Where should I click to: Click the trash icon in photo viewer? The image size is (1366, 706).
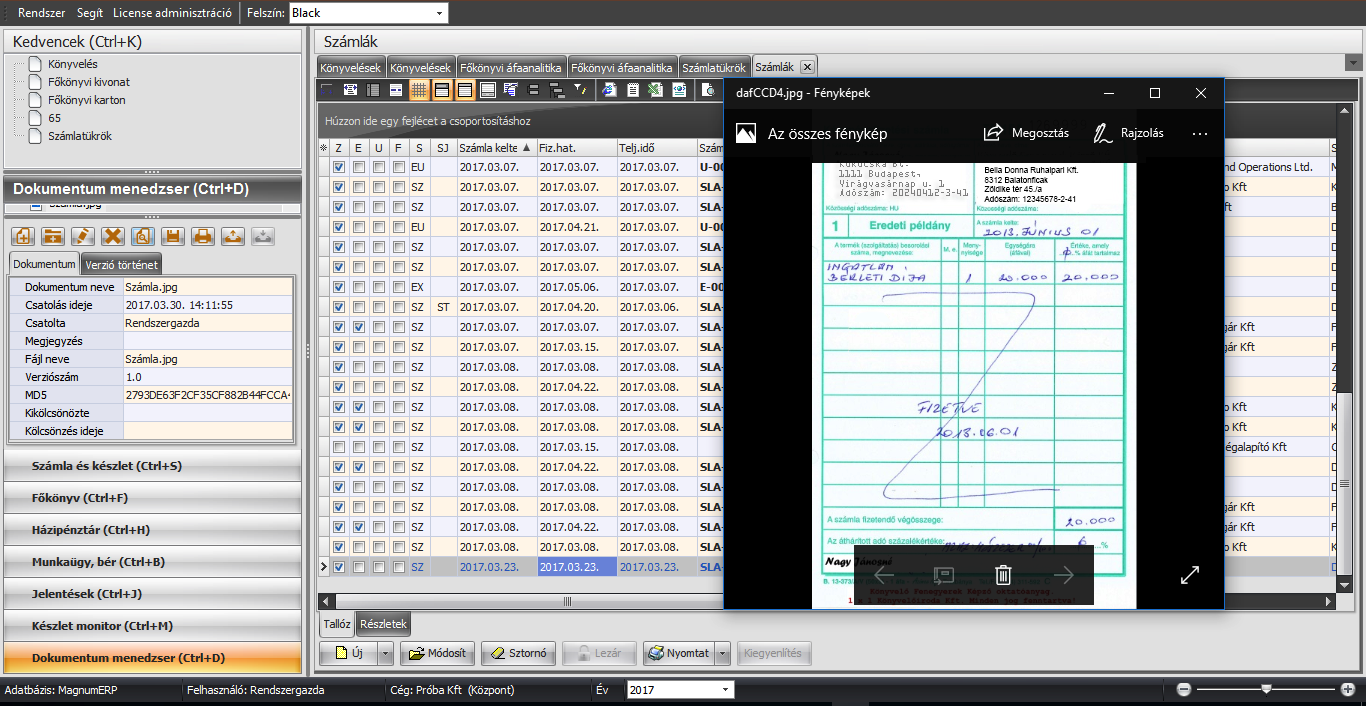click(x=1003, y=575)
